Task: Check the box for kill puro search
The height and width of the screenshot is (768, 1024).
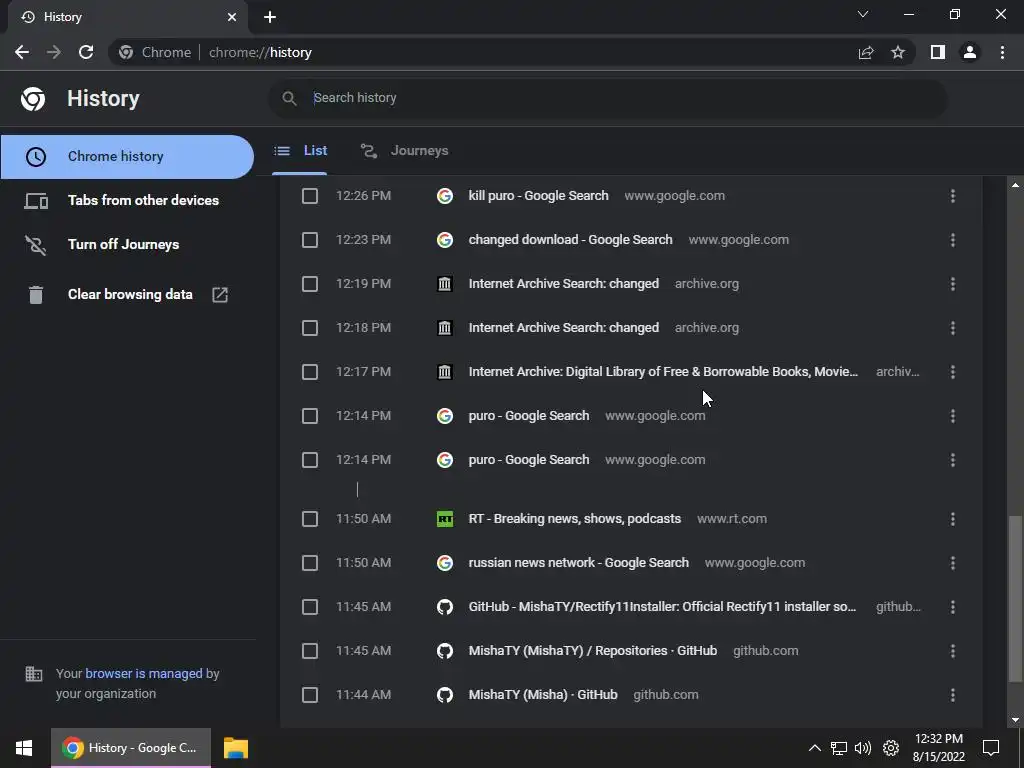Action: pyautogui.click(x=310, y=196)
